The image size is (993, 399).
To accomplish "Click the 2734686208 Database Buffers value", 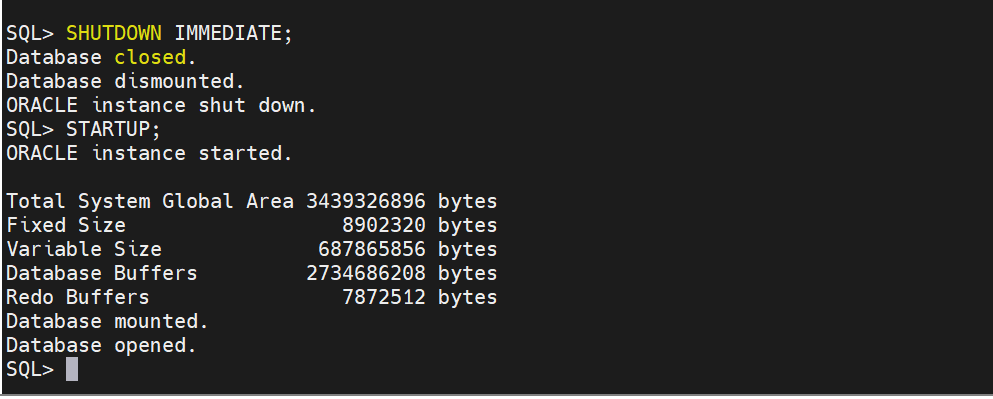I will 366,274.
